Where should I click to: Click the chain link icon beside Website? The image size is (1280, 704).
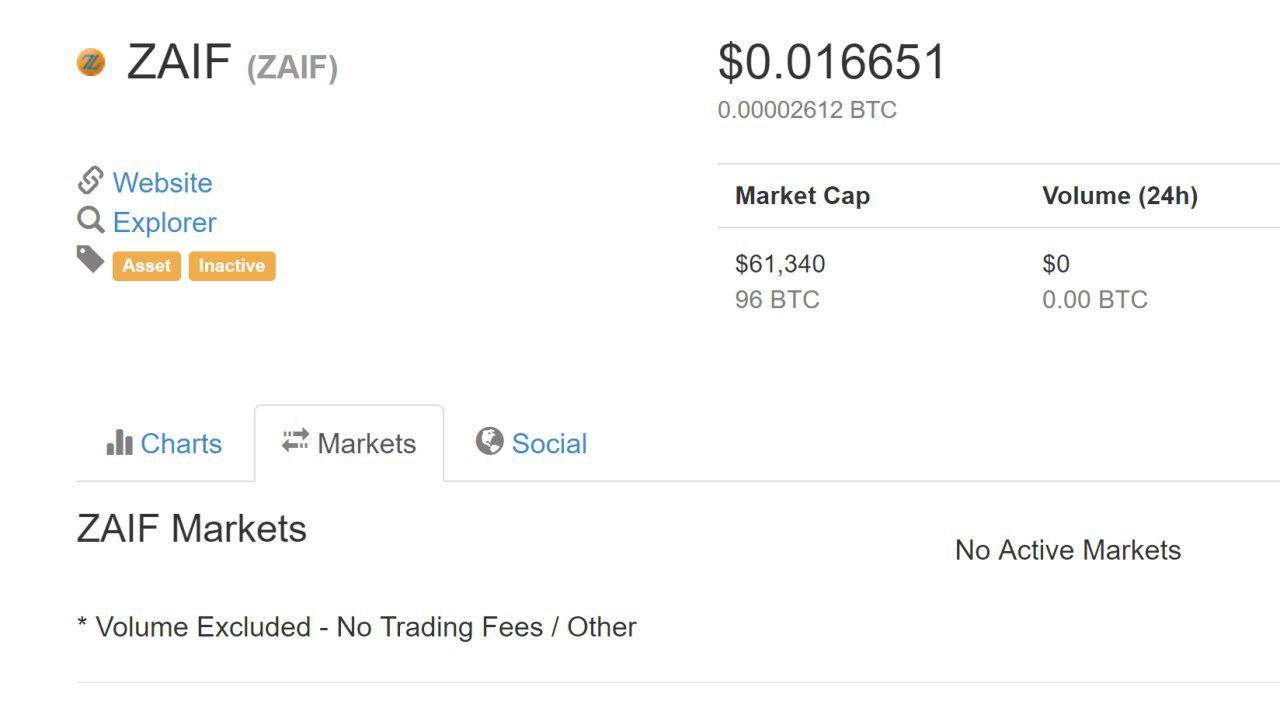pos(91,181)
